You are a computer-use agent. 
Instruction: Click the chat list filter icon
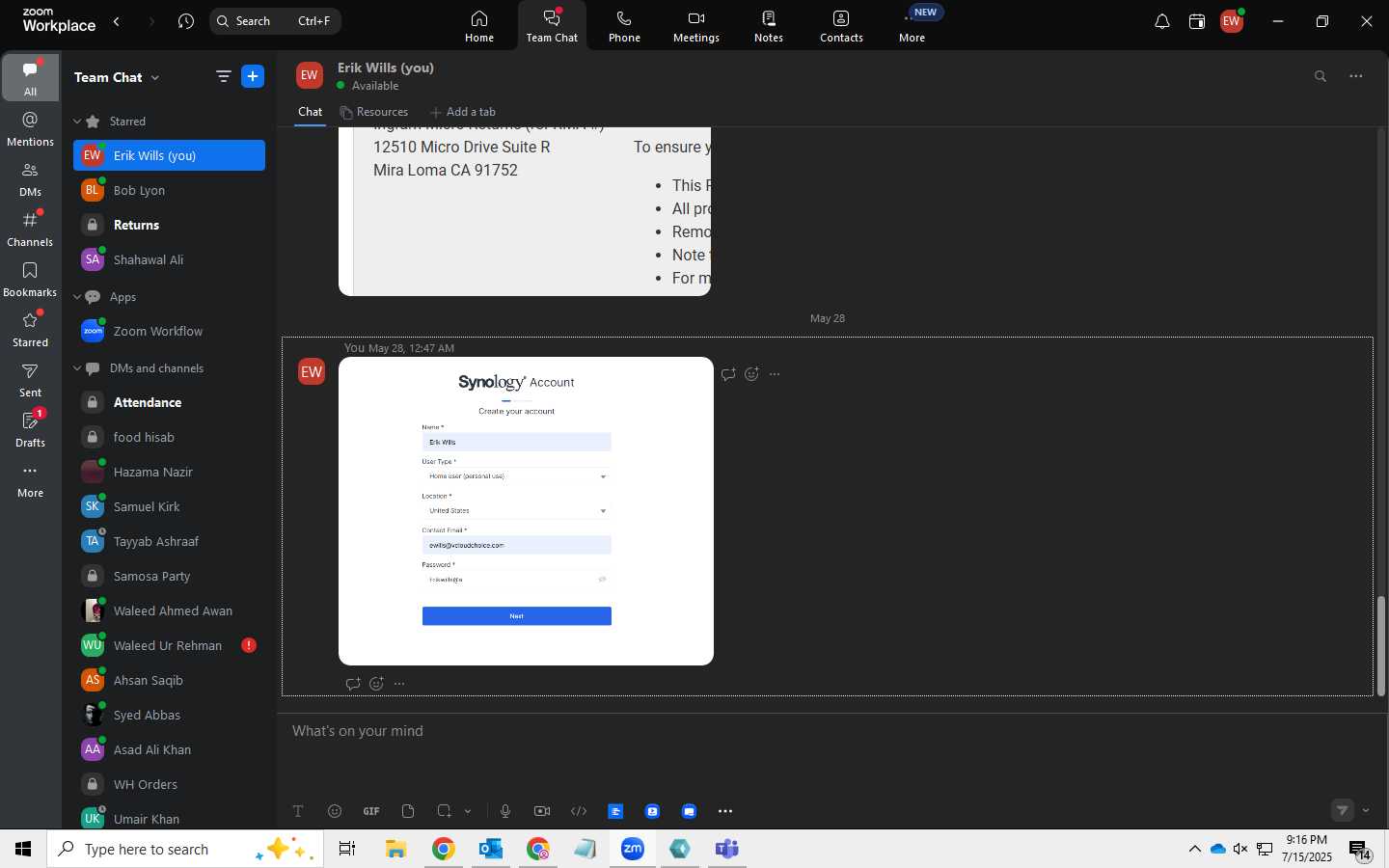pyautogui.click(x=224, y=77)
